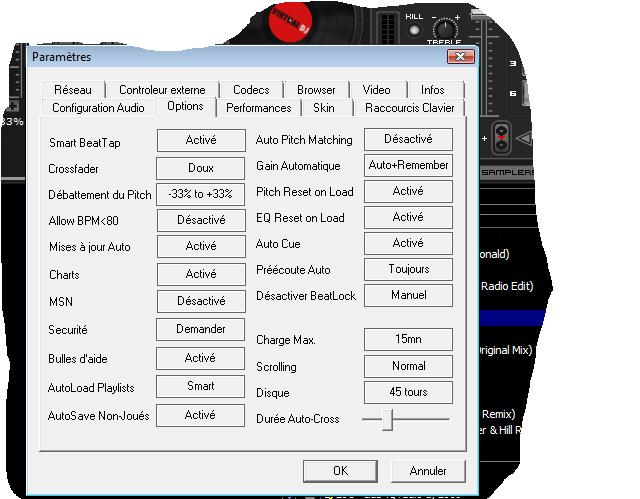The height and width of the screenshot is (499, 640).
Task: Click the treble knob in VirtualDJ
Action: [445, 29]
